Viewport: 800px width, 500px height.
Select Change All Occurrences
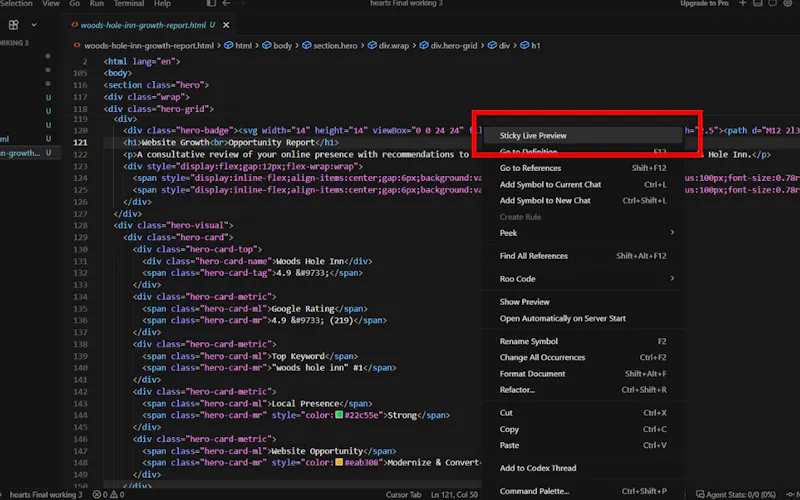pyautogui.click(x=583, y=357)
